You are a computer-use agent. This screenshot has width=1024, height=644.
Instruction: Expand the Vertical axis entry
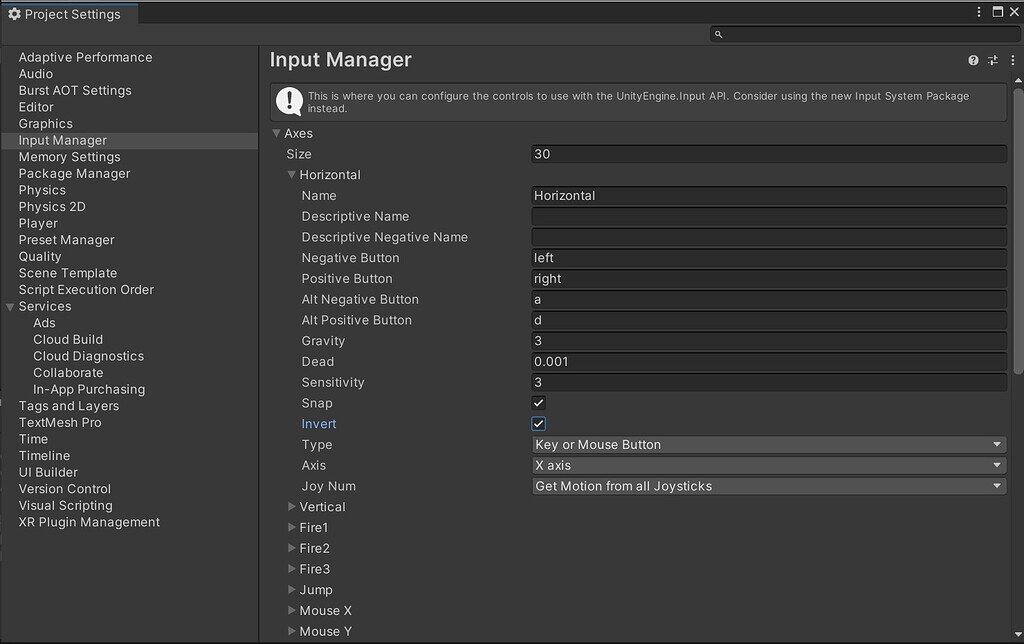(x=290, y=507)
